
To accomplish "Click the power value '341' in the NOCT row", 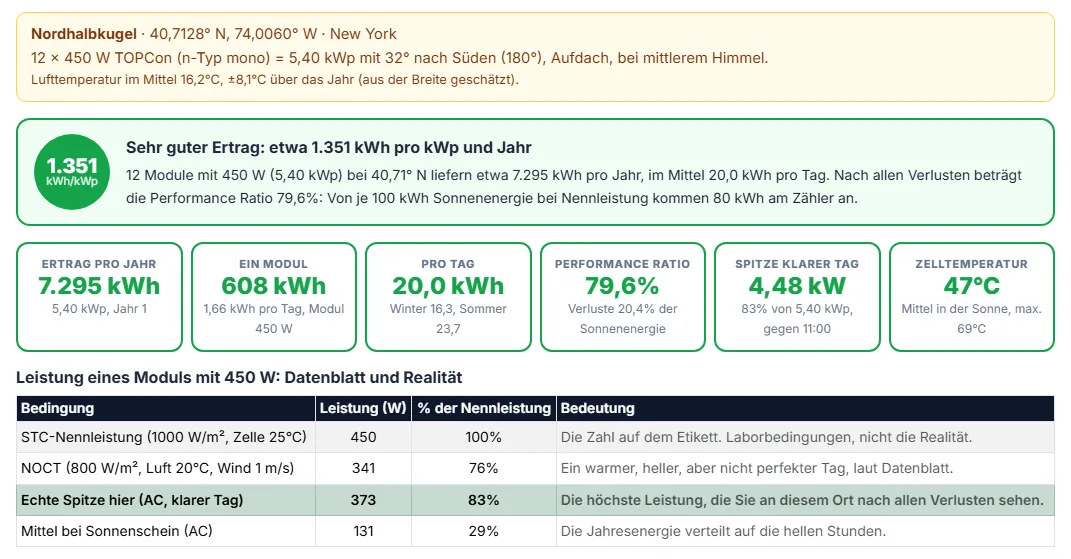I will [363, 468].
